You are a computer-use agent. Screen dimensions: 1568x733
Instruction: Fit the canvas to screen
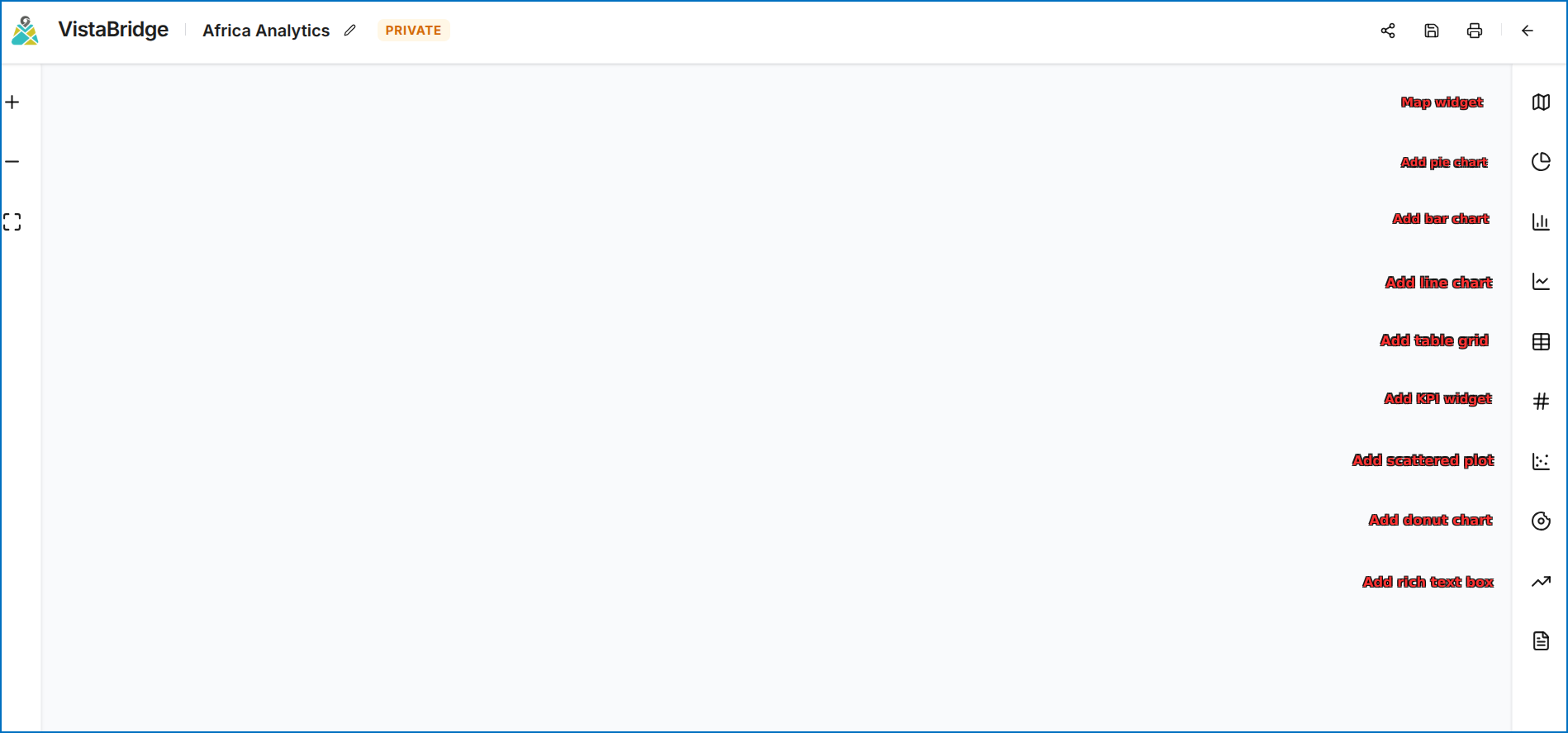[12, 221]
